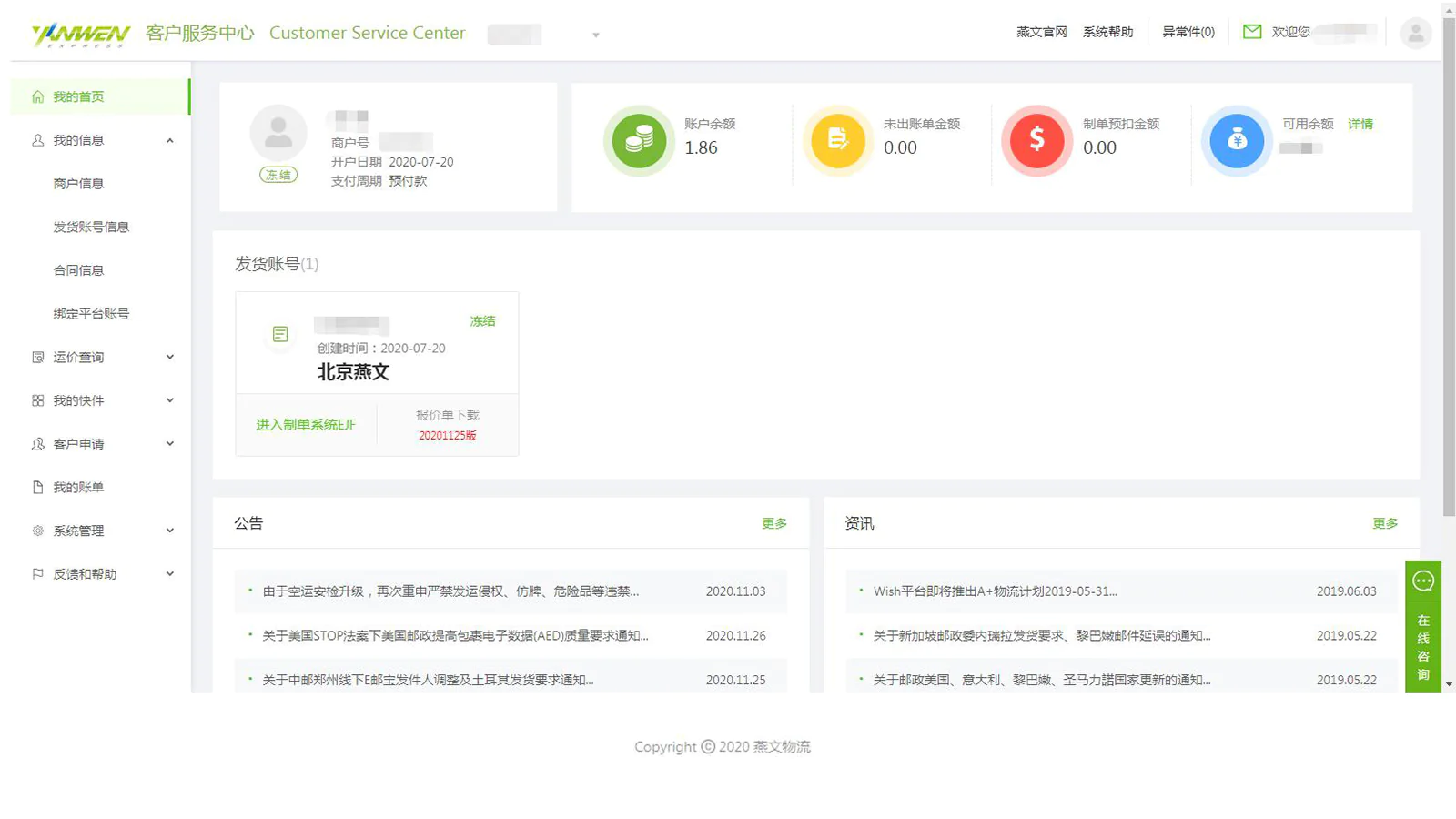This screenshot has height=819, width=1456.
Task: Click the green account balance coins icon
Action: pyautogui.click(x=639, y=140)
